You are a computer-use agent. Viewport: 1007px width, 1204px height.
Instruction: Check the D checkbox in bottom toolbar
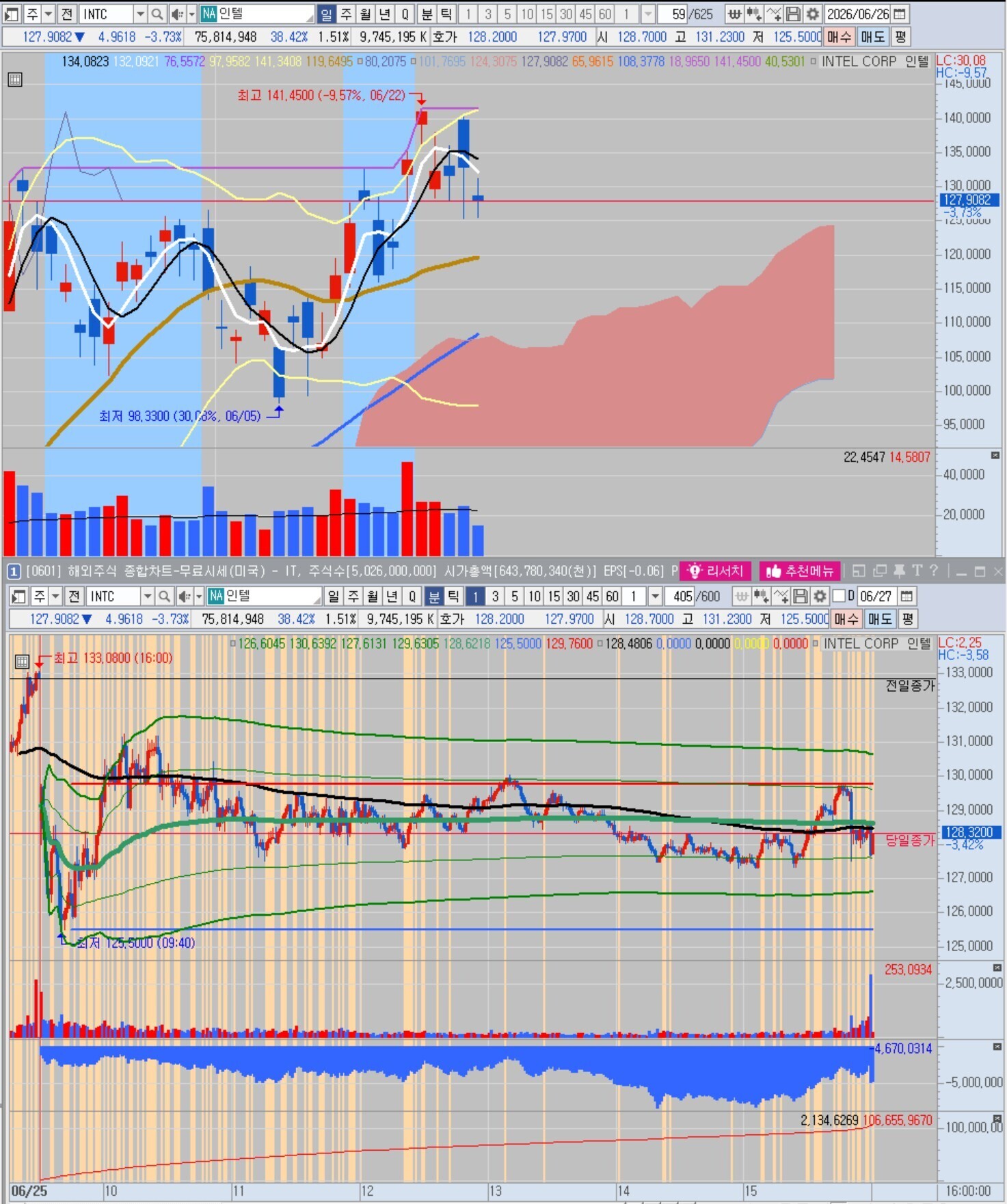pos(839,597)
